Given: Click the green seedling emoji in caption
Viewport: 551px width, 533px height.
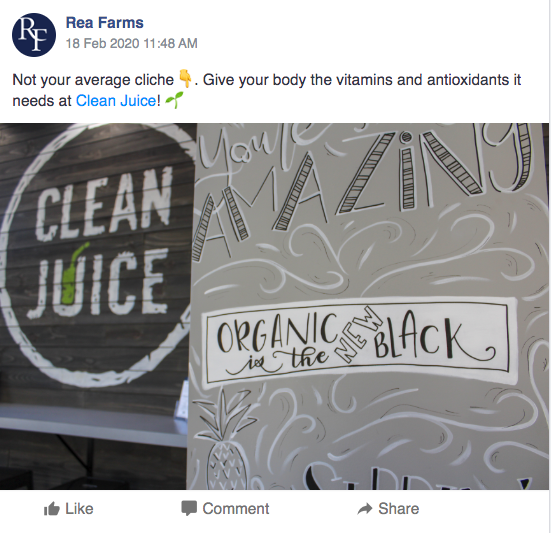Looking at the screenshot, I should (x=174, y=100).
